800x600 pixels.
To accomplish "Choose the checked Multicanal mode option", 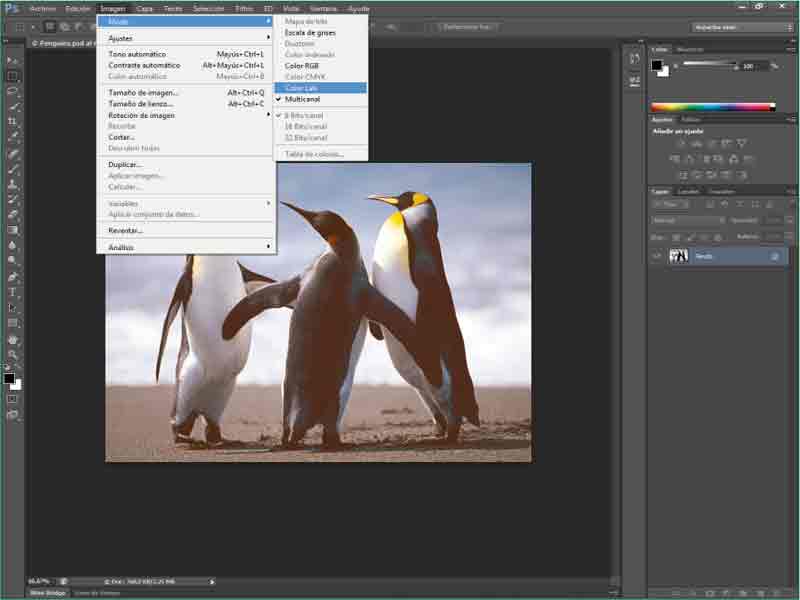I will [x=303, y=99].
